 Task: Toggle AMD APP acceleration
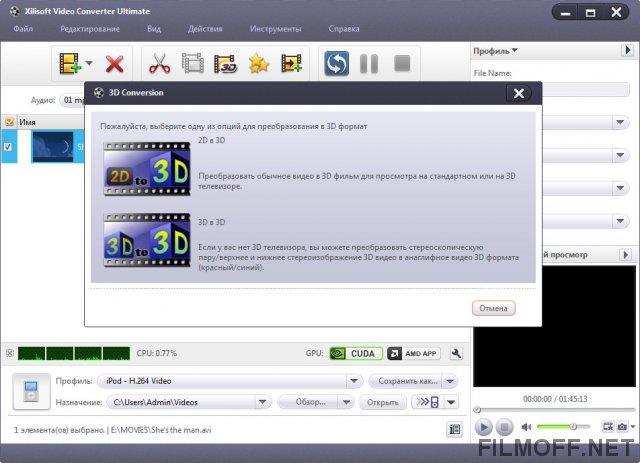(413, 354)
